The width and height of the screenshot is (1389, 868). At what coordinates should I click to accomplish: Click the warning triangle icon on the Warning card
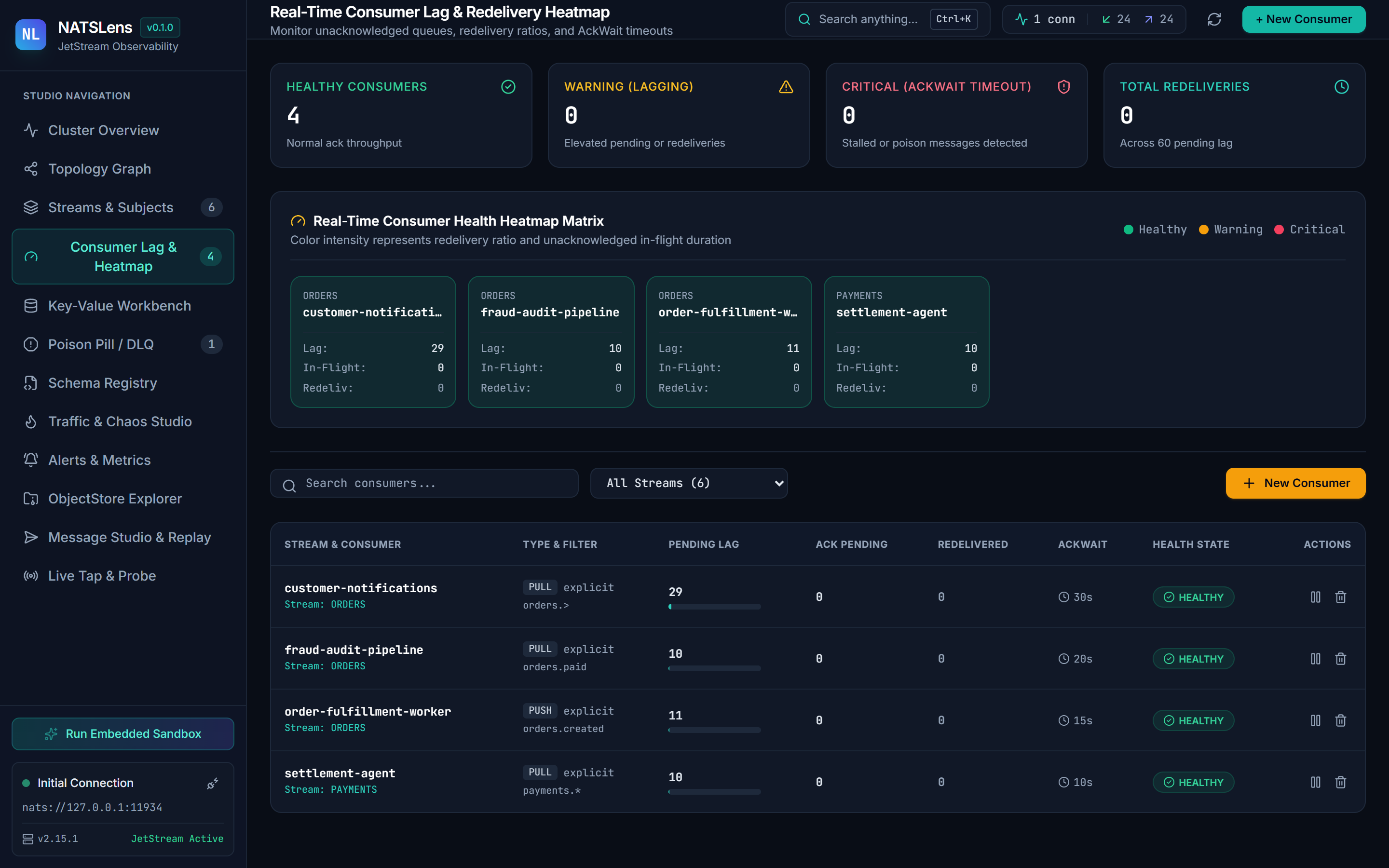(x=786, y=87)
